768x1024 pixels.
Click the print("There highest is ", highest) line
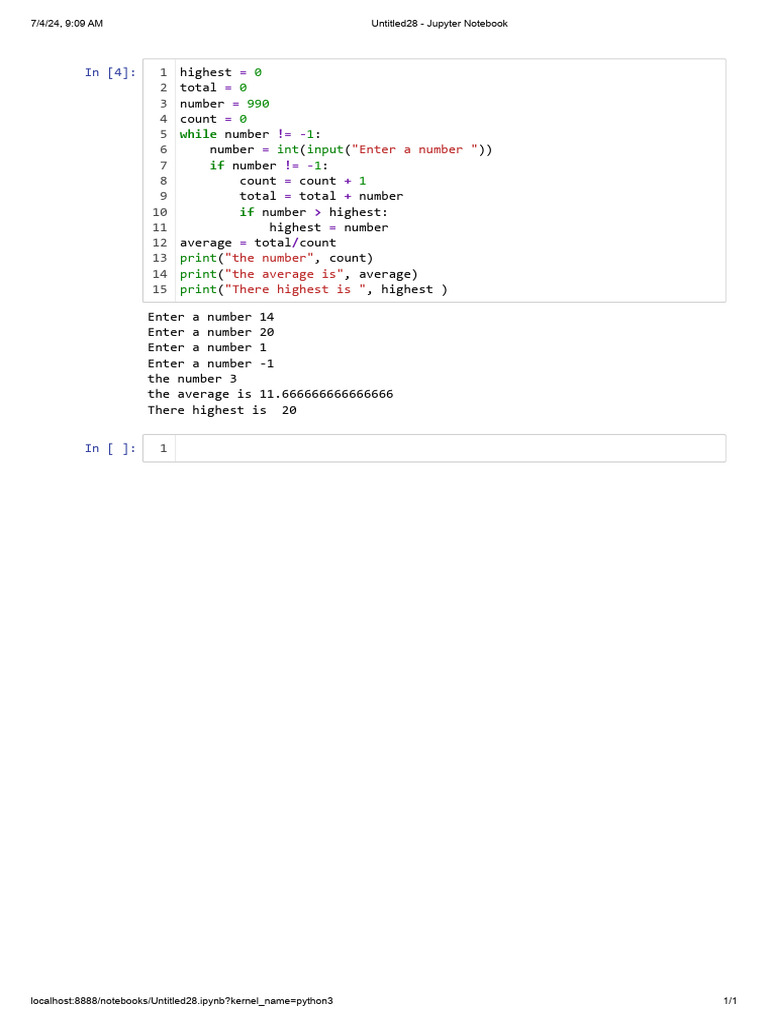314,289
